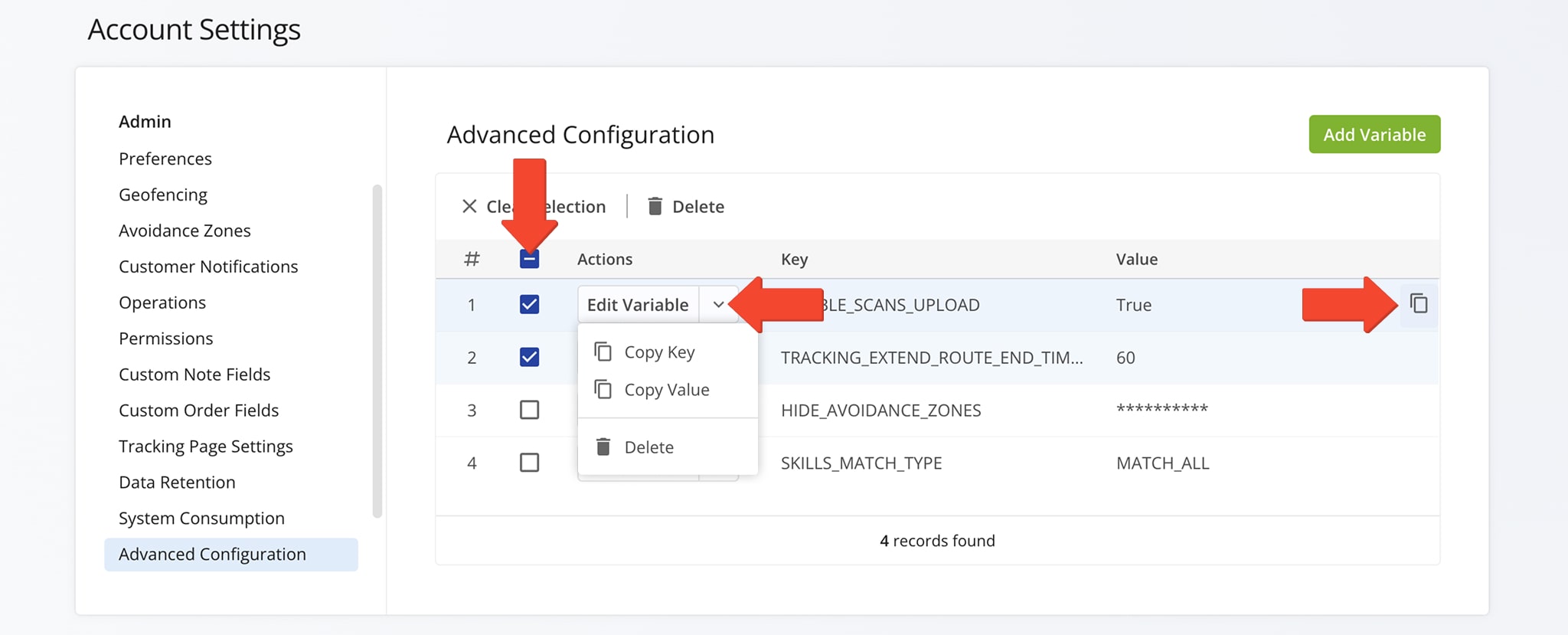Click the MATCH_ALL value cell
This screenshot has height=635, width=1568.
pos(1162,463)
